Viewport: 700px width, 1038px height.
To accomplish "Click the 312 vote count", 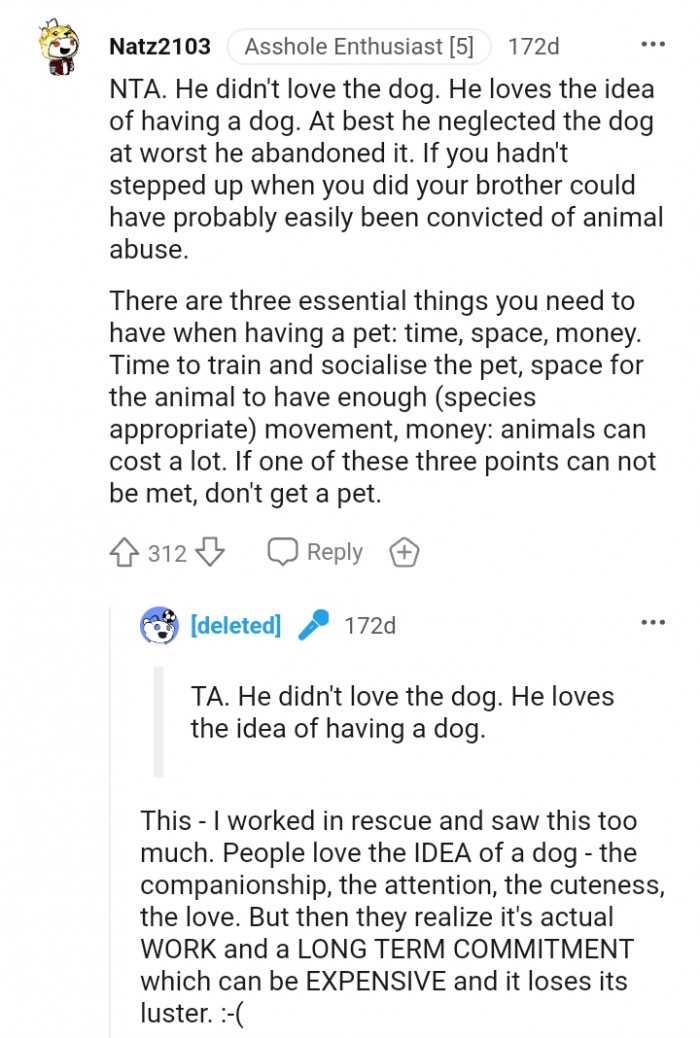I will click(165, 551).
